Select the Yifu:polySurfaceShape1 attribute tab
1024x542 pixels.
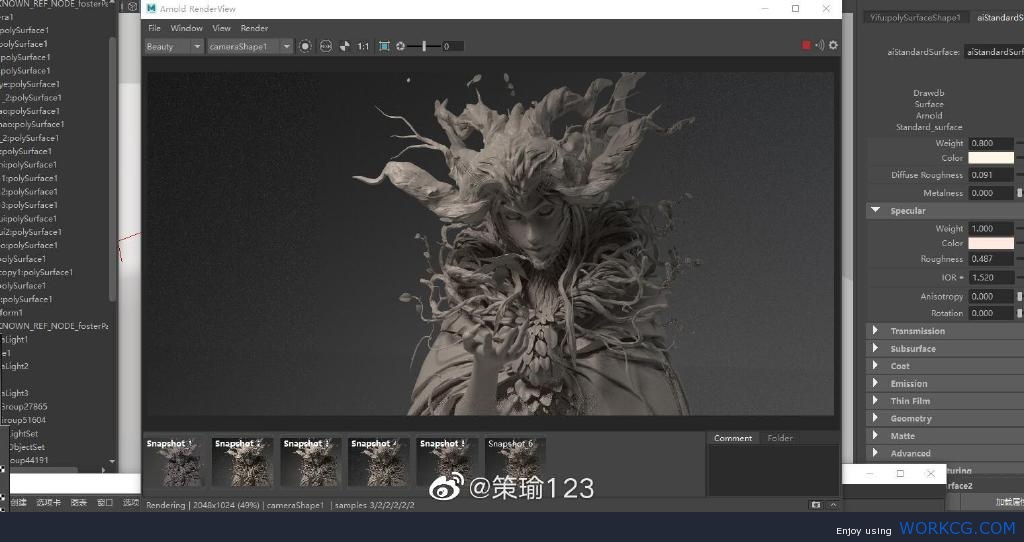[915, 18]
